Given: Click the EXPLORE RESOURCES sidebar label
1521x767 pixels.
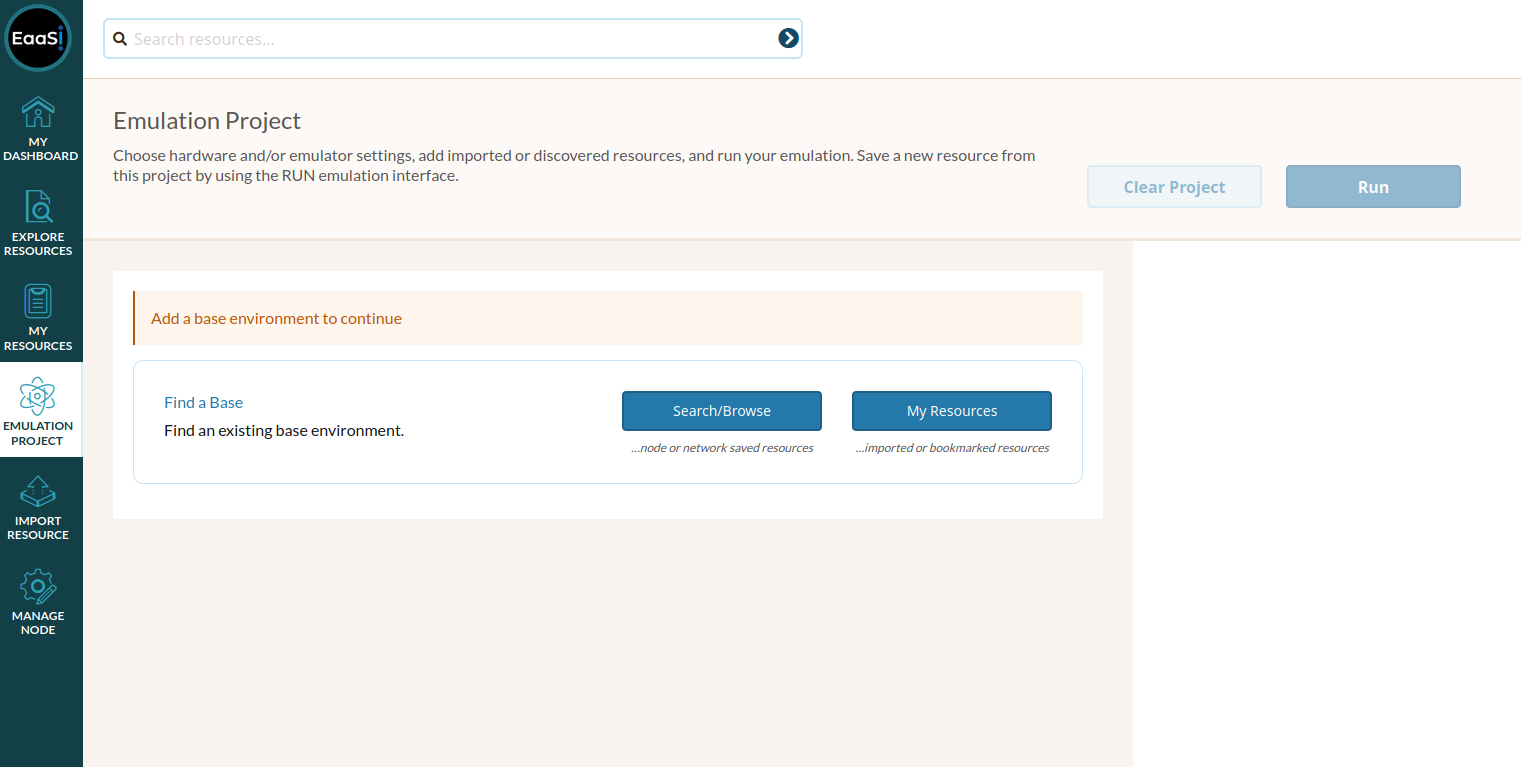Looking at the screenshot, I should pos(38,244).
